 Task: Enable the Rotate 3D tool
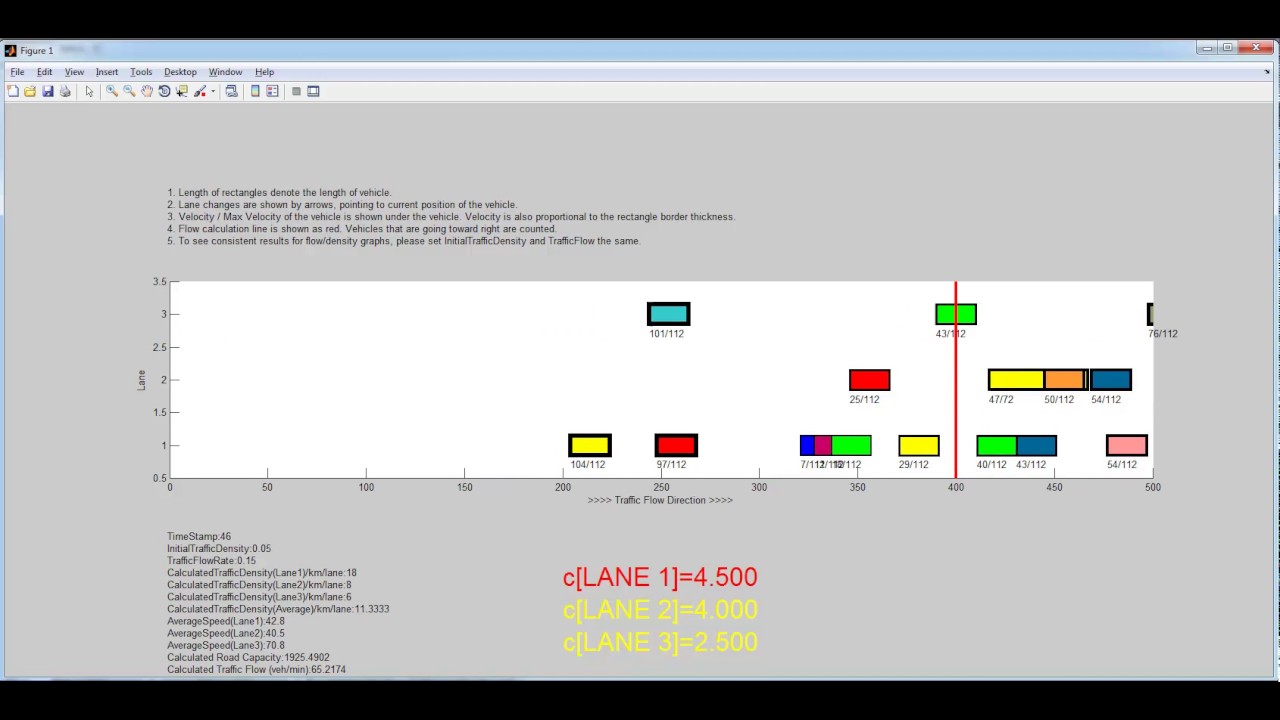[164, 91]
